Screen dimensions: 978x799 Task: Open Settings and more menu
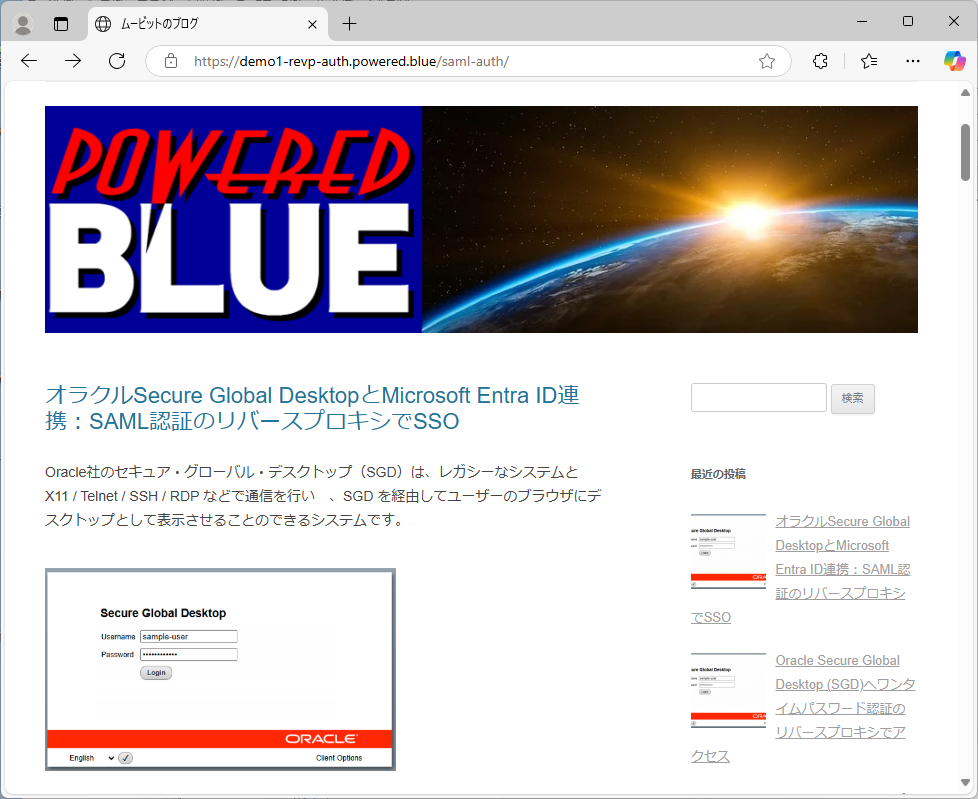tap(913, 61)
